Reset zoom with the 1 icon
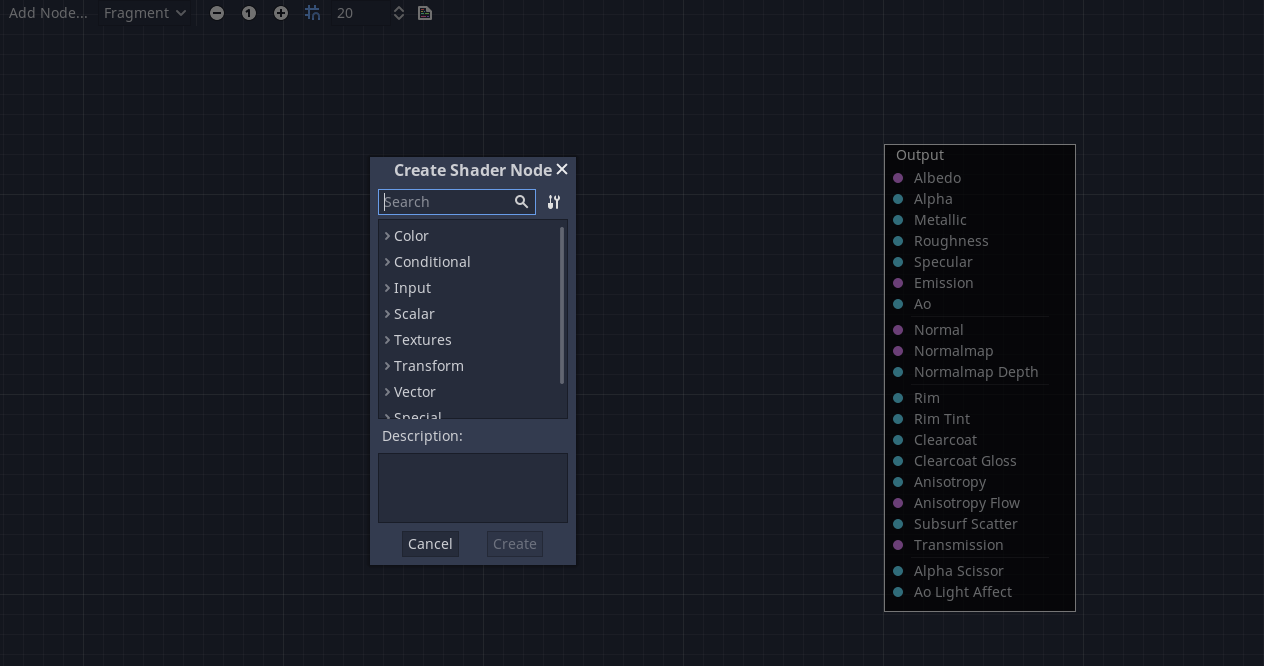The height and width of the screenshot is (666, 1264). [x=249, y=13]
